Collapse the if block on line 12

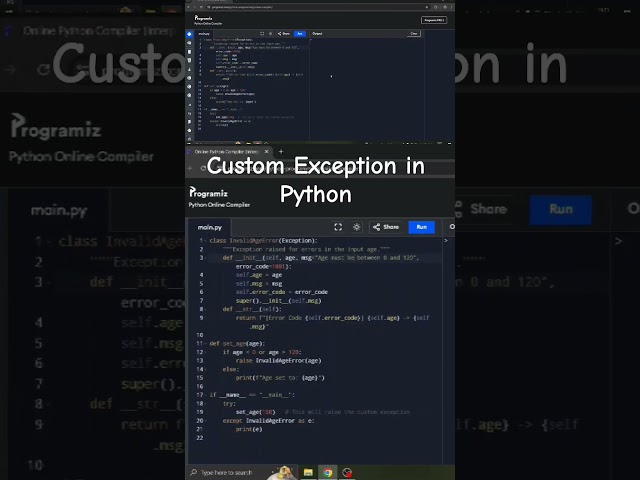tap(206, 352)
